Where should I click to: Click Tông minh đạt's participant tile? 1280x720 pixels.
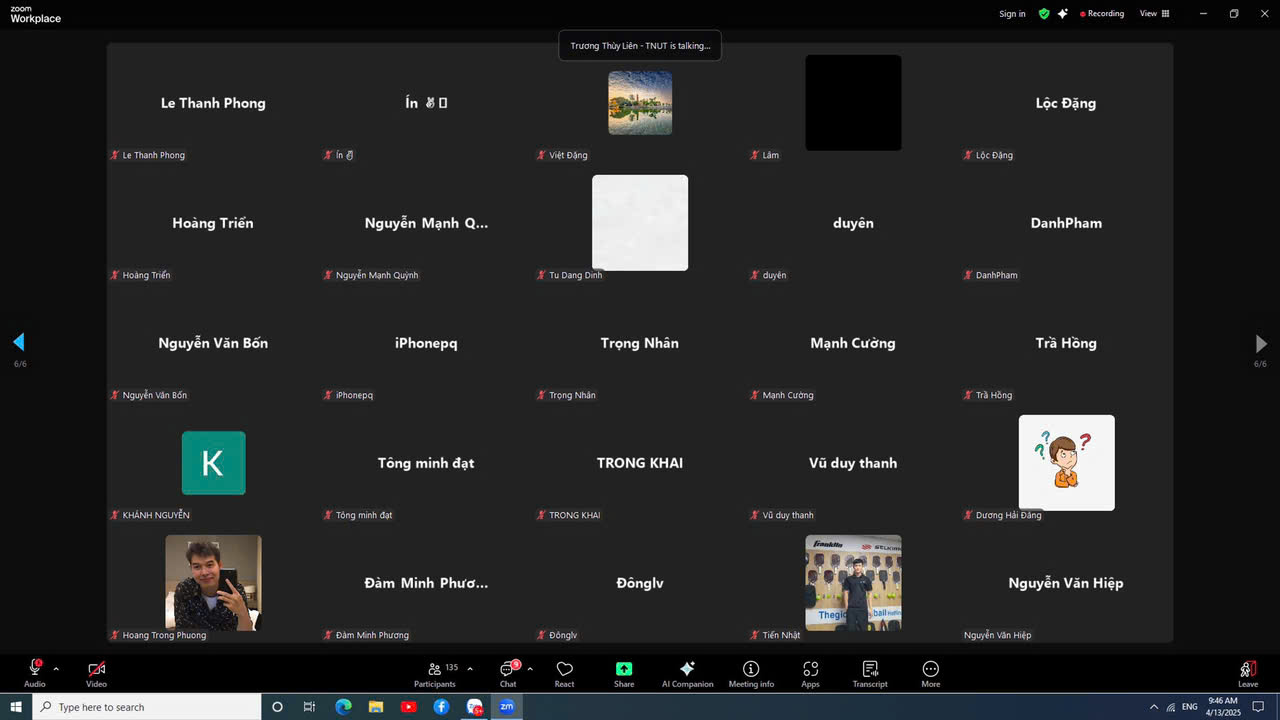[426, 463]
